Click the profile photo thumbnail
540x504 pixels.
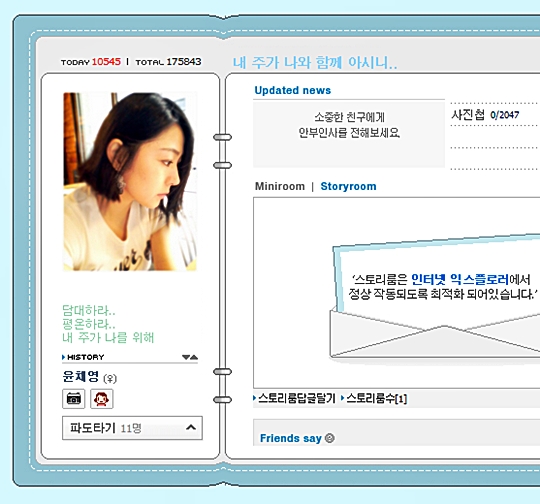(x=130, y=182)
